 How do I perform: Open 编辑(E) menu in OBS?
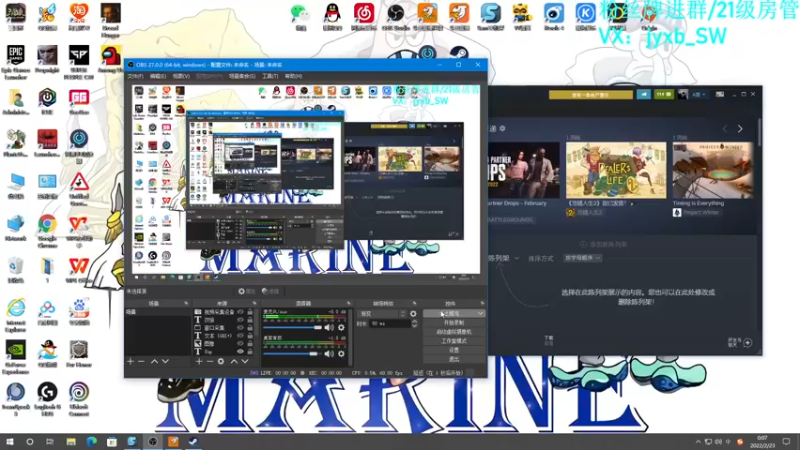coord(158,76)
